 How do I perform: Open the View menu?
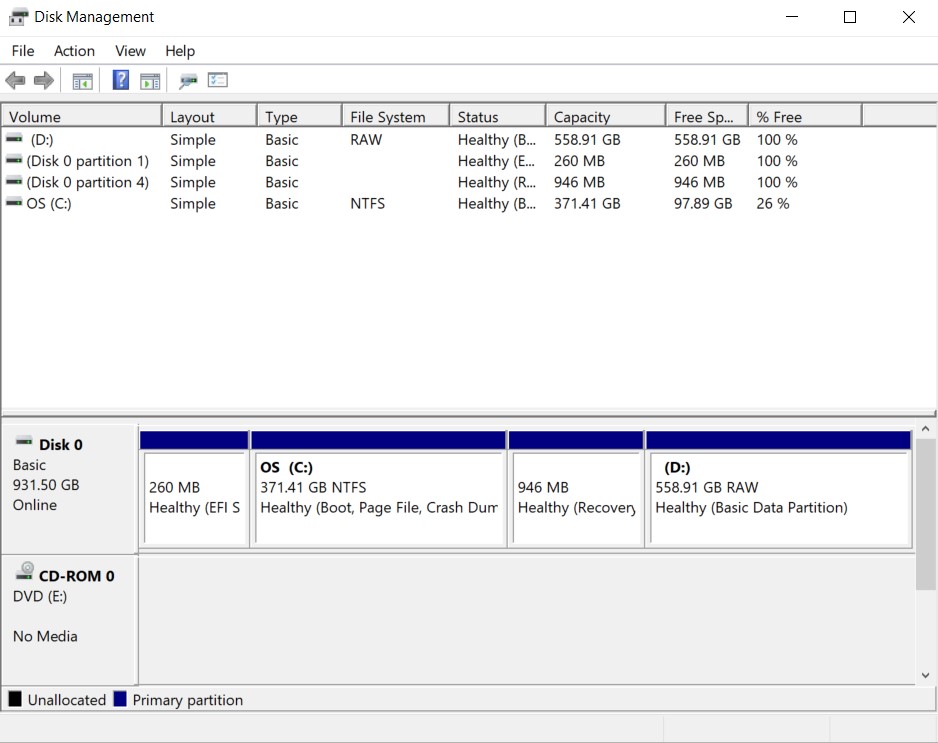click(130, 51)
